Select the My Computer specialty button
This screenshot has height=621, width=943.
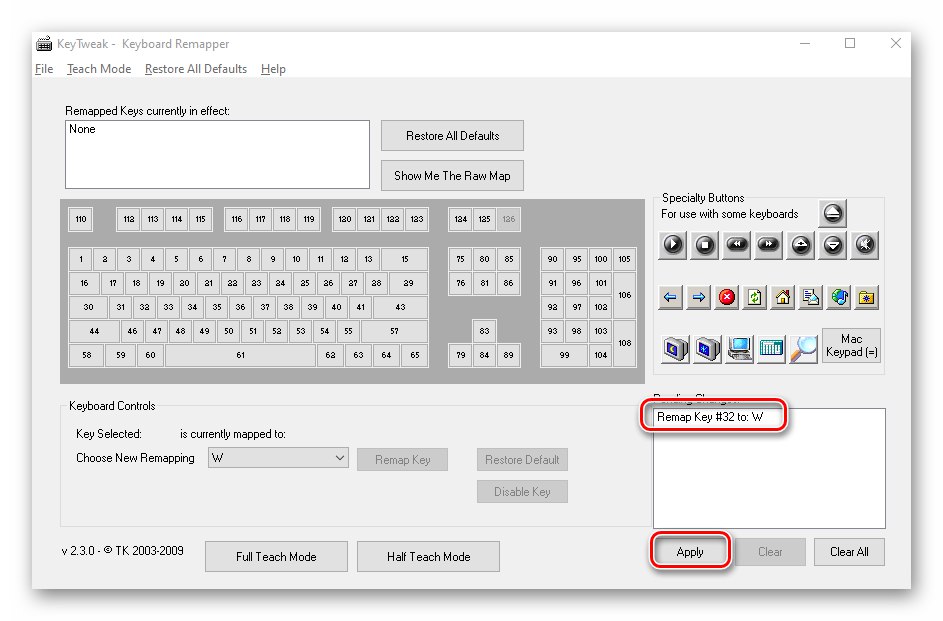pyautogui.click(x=739, y=349)
